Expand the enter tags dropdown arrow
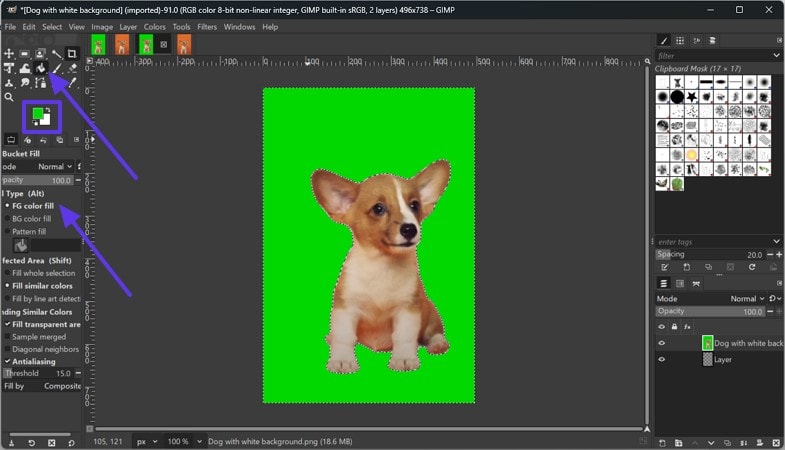This screenshot has width=785, height=450. (776, 242)
